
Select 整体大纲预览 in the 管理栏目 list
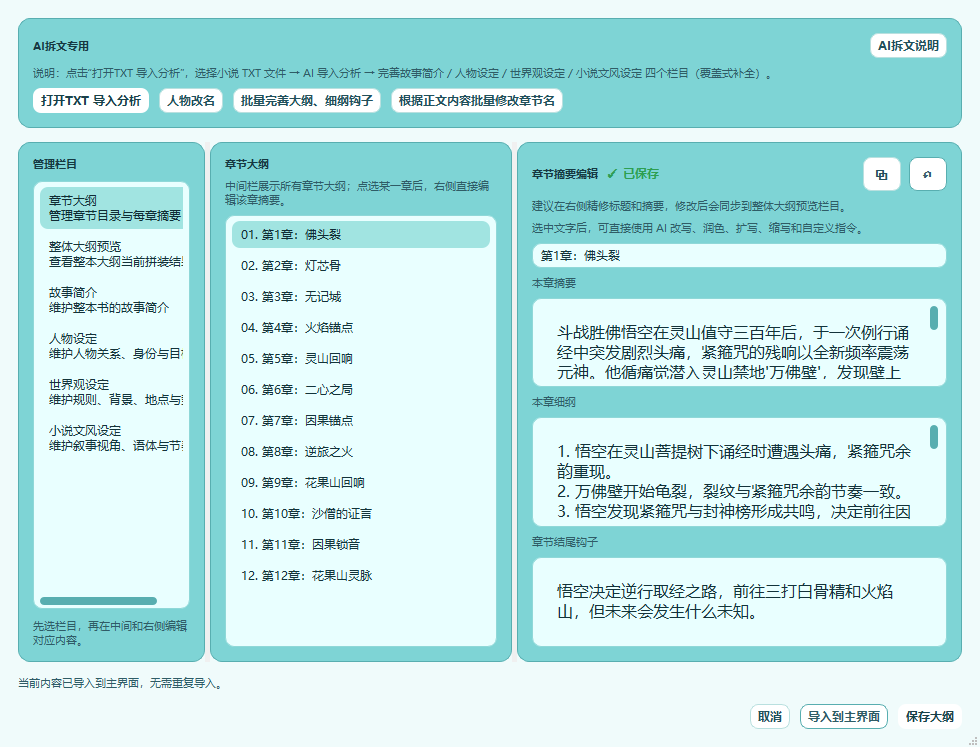pos(111,254)
